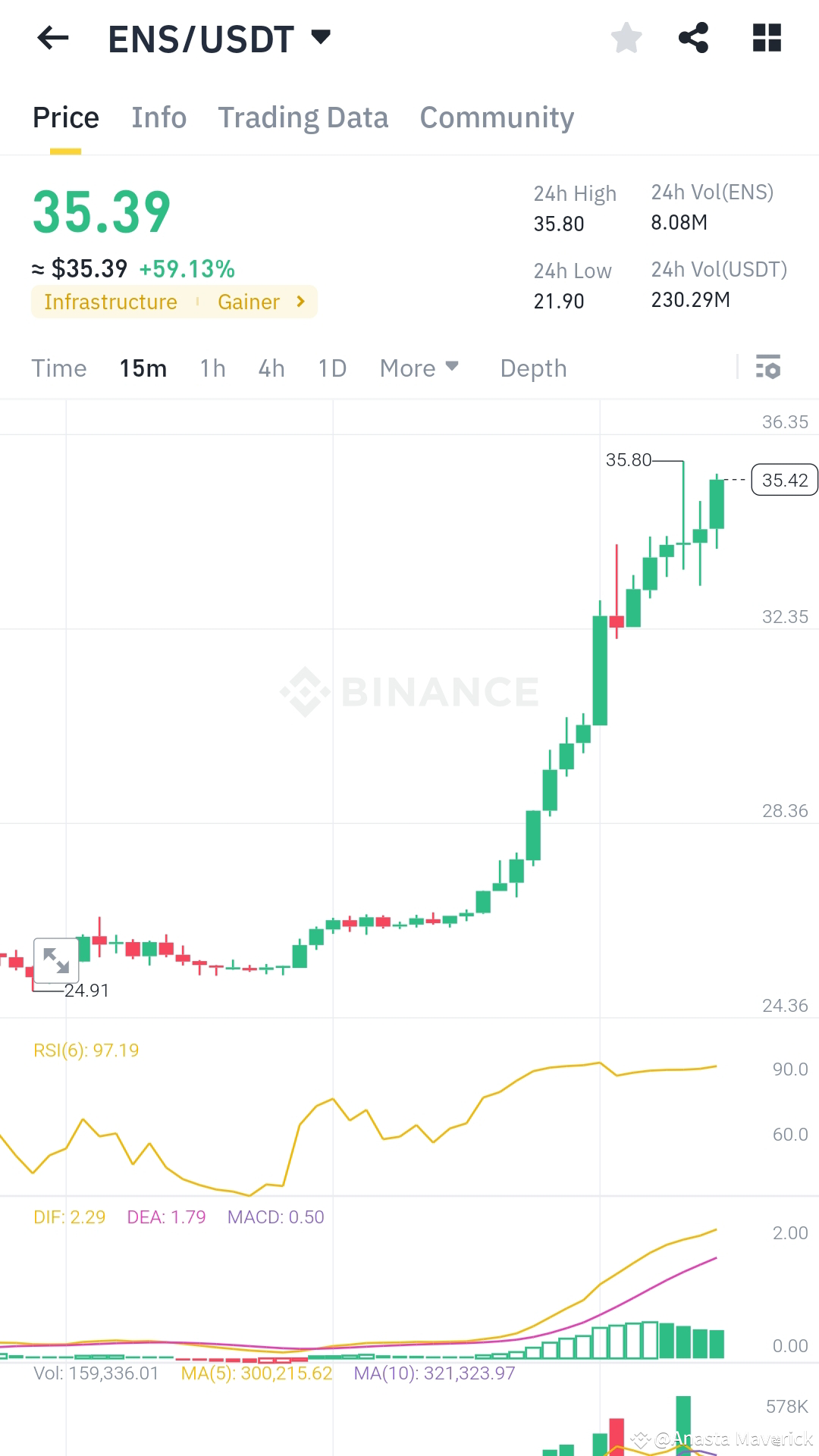Image resolution: width=819 pixels, height=1456 pixels.
Task: Click the 35.42 current price label
Action: [785, 480]
